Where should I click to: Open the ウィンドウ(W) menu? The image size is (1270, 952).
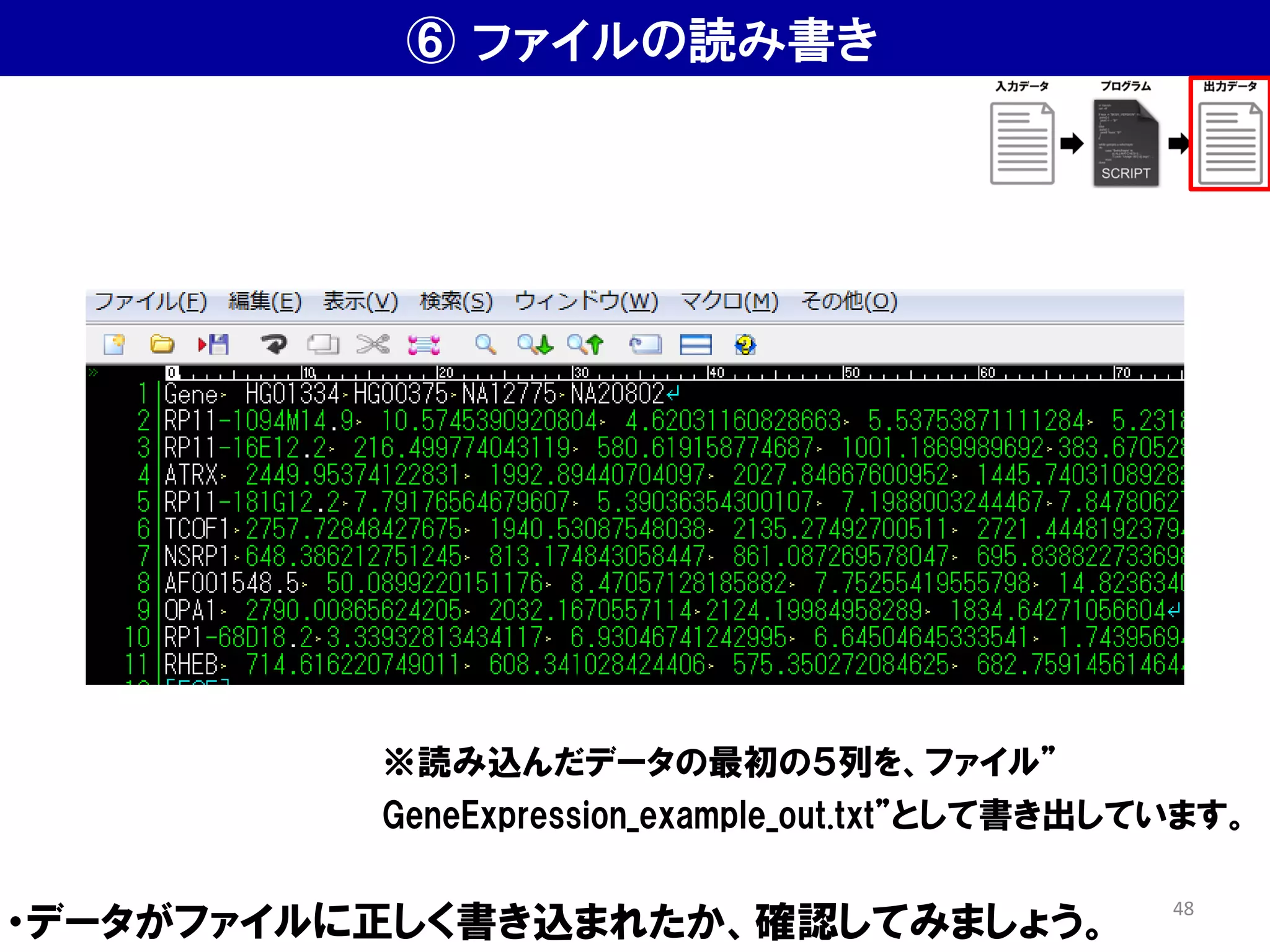coord(586,302)
